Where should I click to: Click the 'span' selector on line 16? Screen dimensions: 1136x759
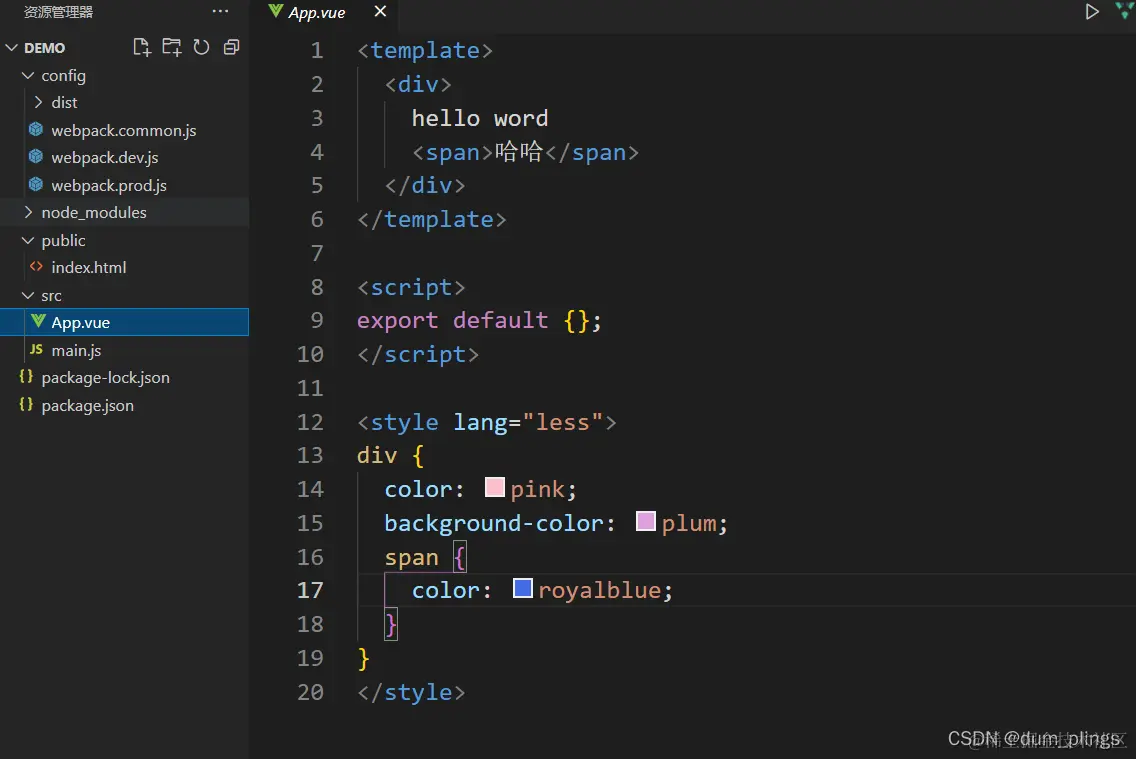(x=411, y=557)
